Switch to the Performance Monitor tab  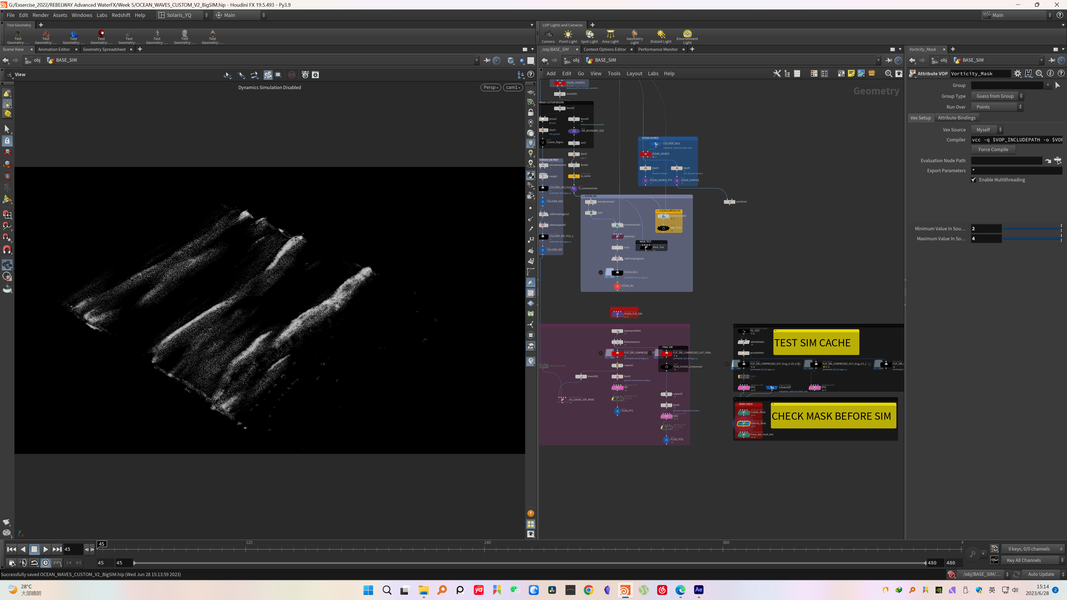coord(657,49)
